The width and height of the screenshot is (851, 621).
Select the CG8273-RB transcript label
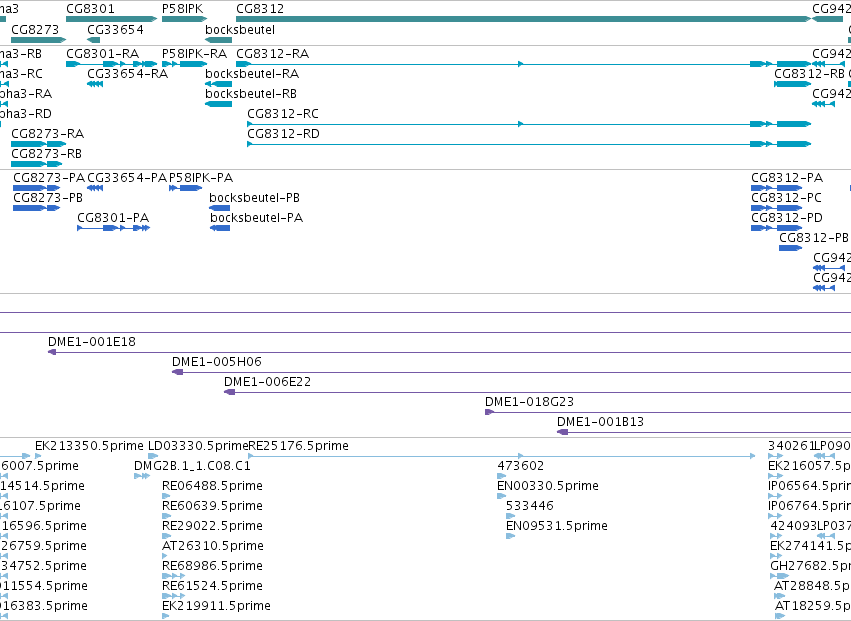[47, 154]
